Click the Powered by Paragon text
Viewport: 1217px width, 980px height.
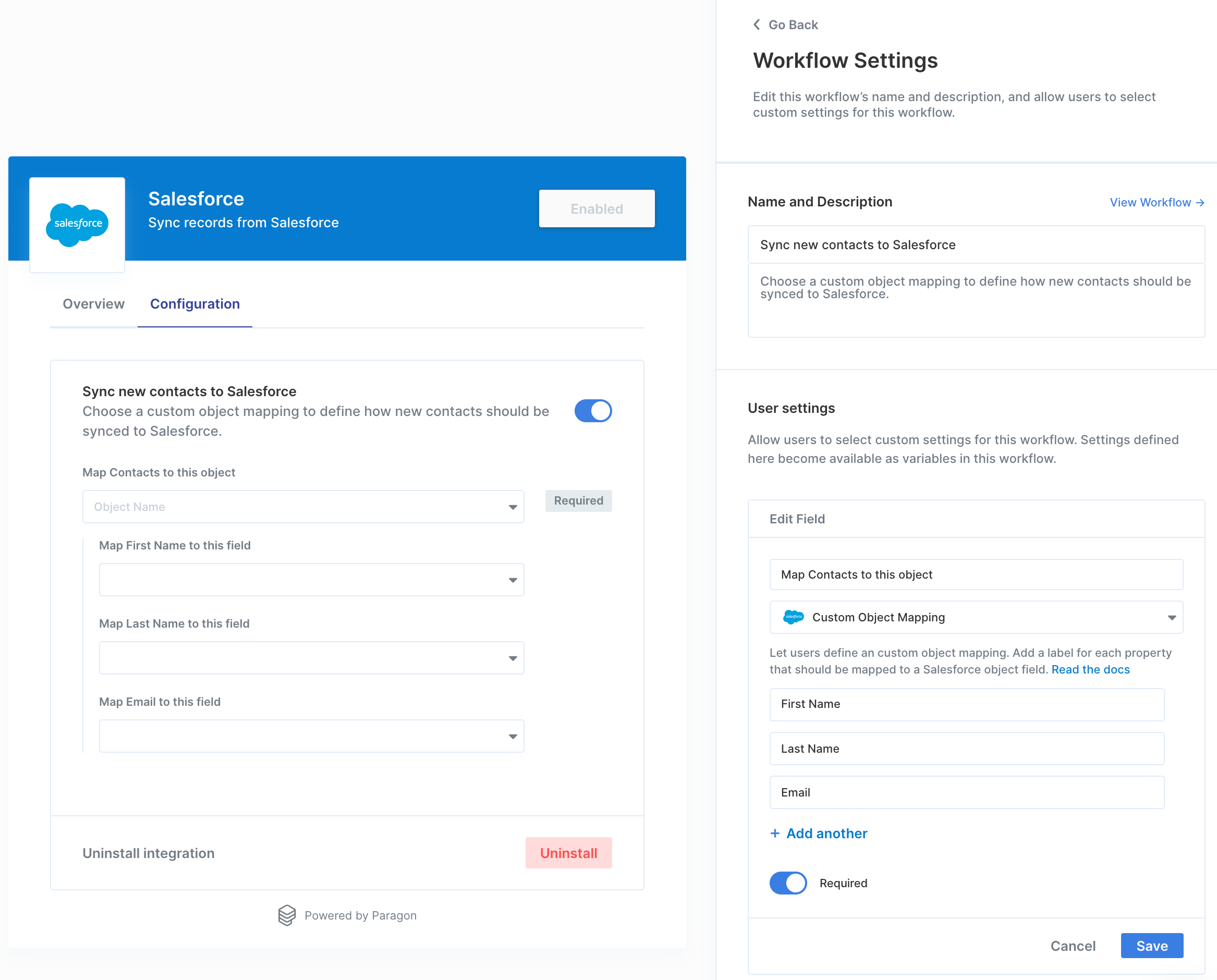click(360, 915)
